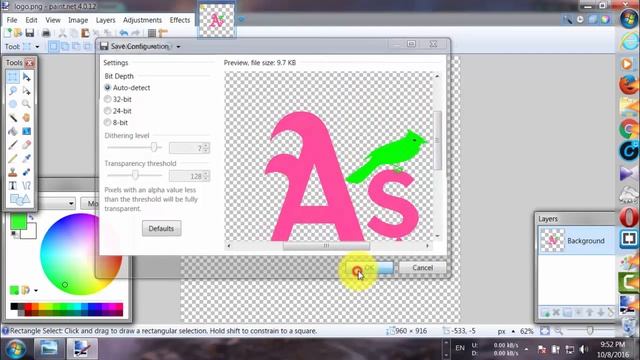Open the Layers menu

click(105, 20)
